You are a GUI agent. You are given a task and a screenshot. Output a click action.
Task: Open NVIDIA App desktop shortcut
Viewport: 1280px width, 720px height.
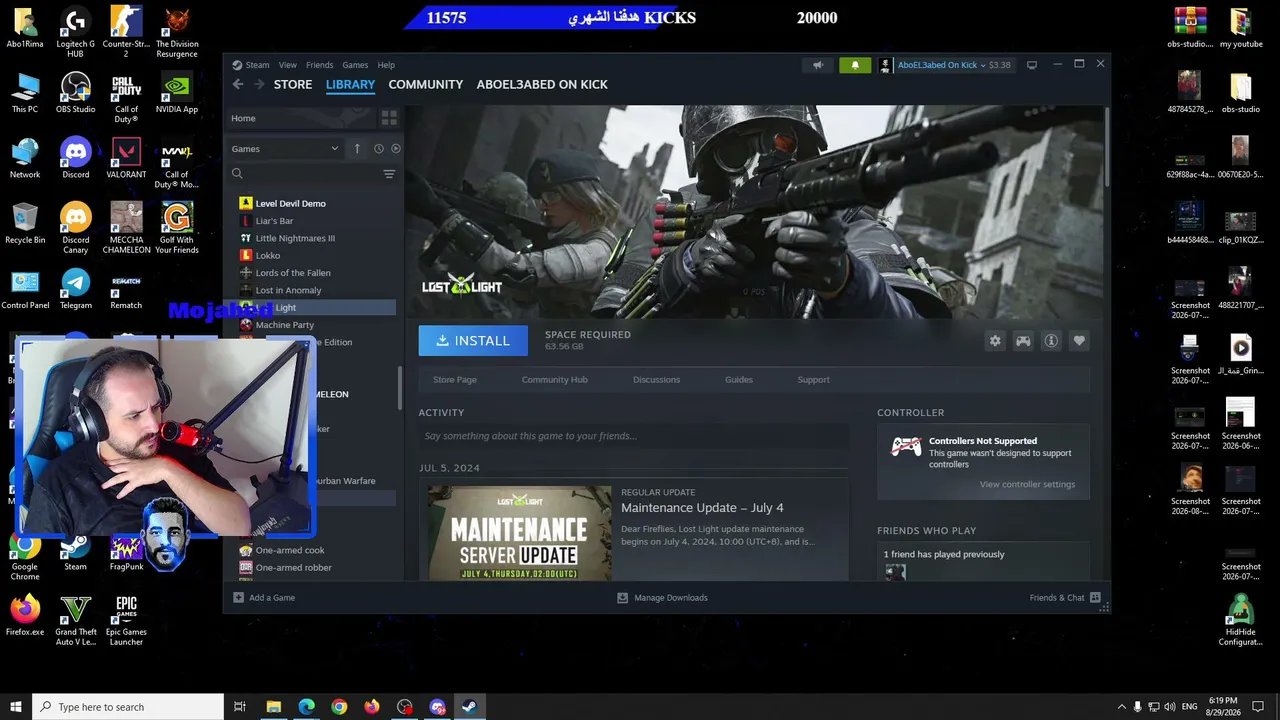pyautogui.click(x=177, y=93)
